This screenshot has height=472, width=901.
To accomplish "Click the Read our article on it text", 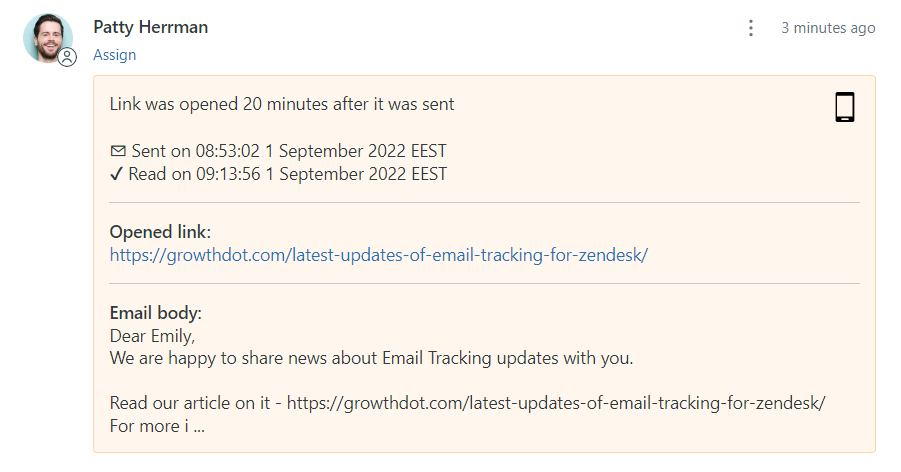I will [x=190, y=402].
